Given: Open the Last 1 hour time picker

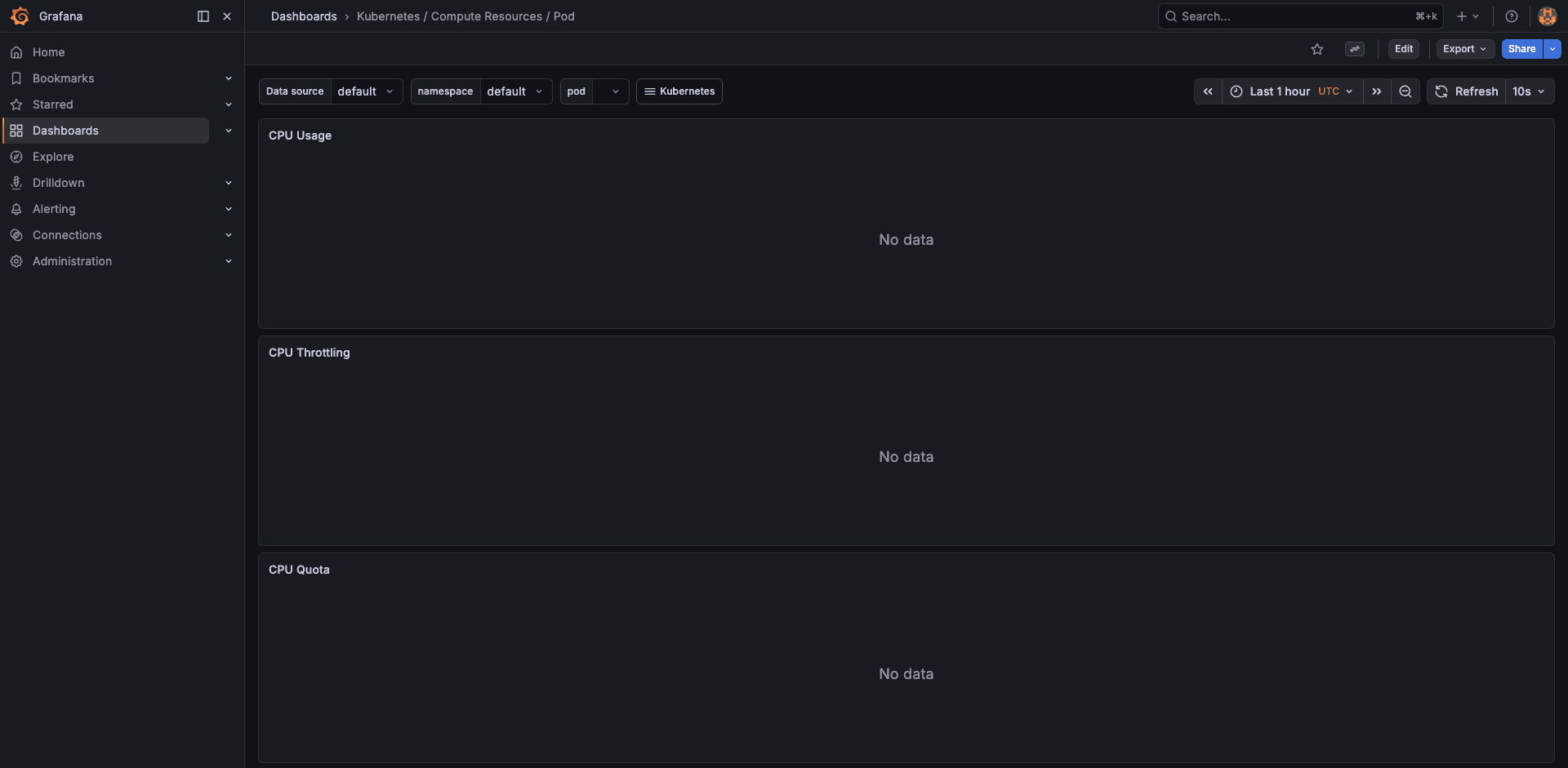Looking at the screenshot, I should click(x=1280, y=91).
